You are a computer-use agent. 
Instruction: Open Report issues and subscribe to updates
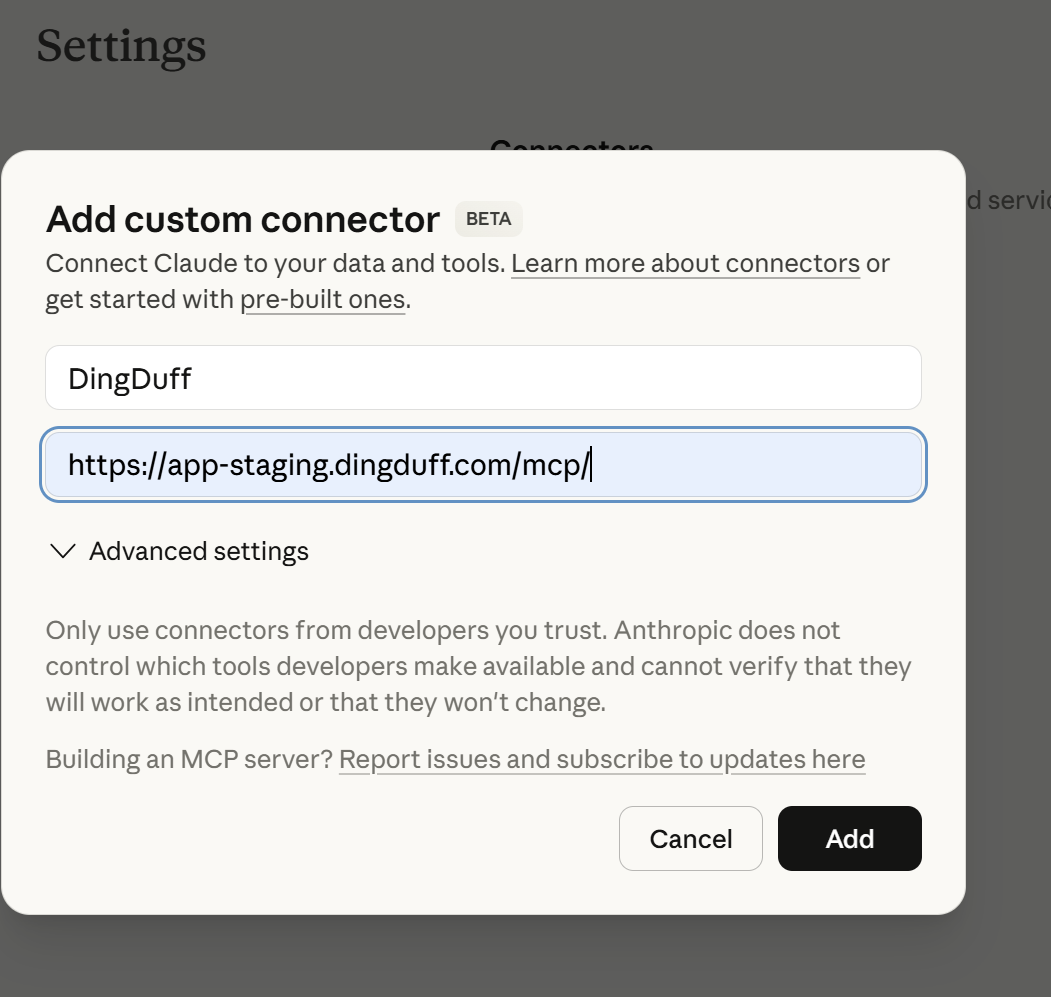(603, 759)
